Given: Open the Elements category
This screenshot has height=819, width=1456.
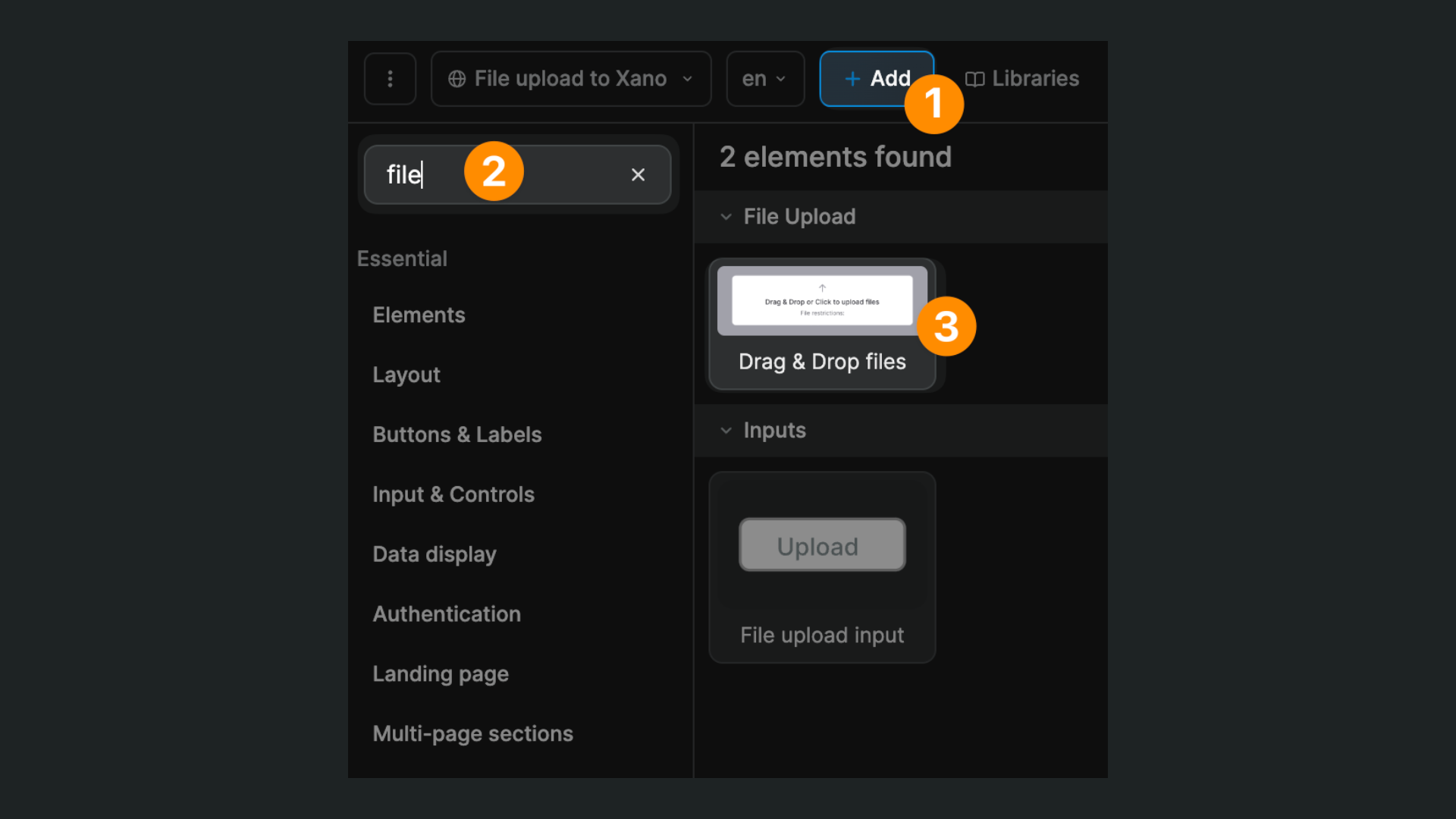Looking at the screenshot, I should [419, 315].
